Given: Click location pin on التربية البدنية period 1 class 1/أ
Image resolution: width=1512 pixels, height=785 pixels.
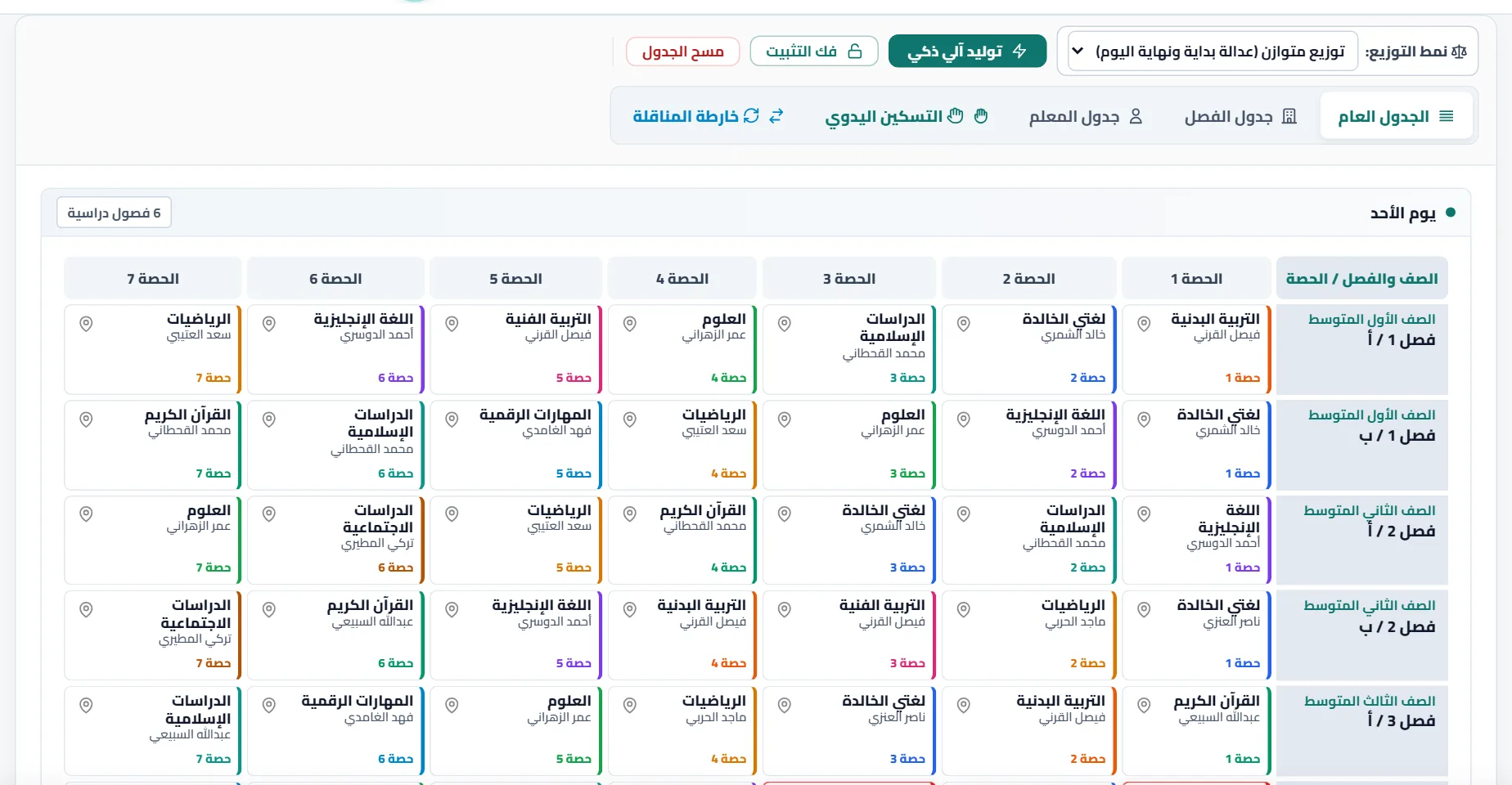Looking at the screenshot, I should 1144,324.
